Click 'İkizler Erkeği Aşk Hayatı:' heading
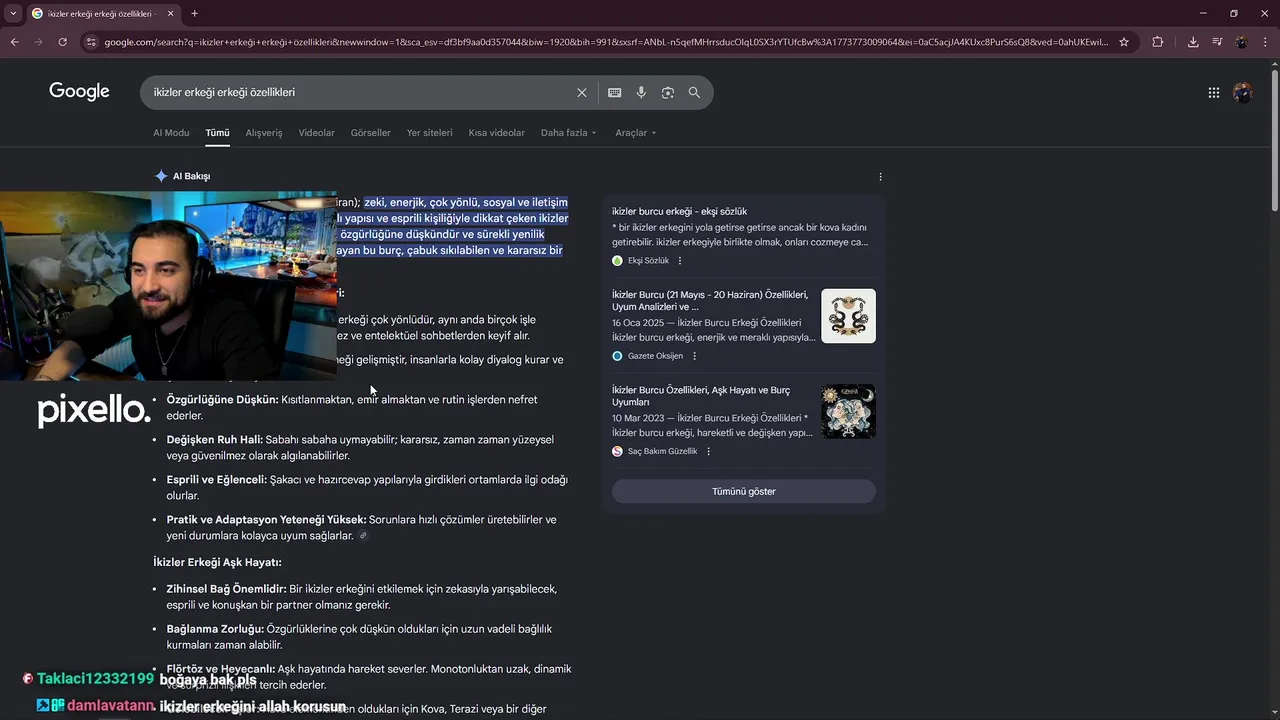 217,563
